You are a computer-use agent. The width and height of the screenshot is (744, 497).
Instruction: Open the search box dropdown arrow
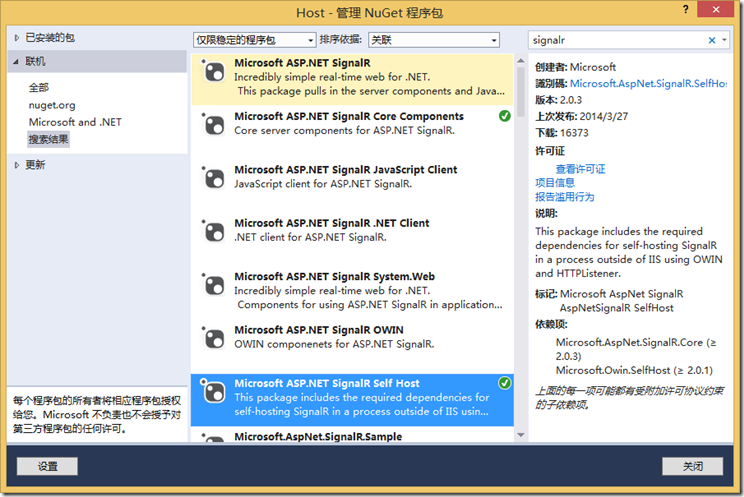724,40
